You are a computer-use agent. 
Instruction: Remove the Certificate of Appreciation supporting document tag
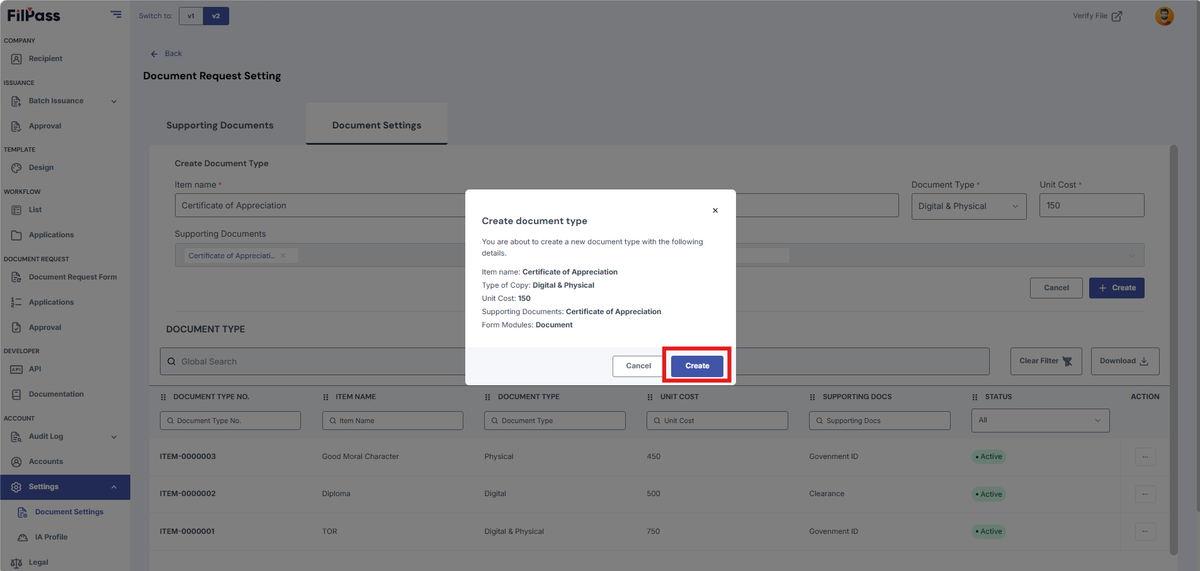click(x=283, y=256)
